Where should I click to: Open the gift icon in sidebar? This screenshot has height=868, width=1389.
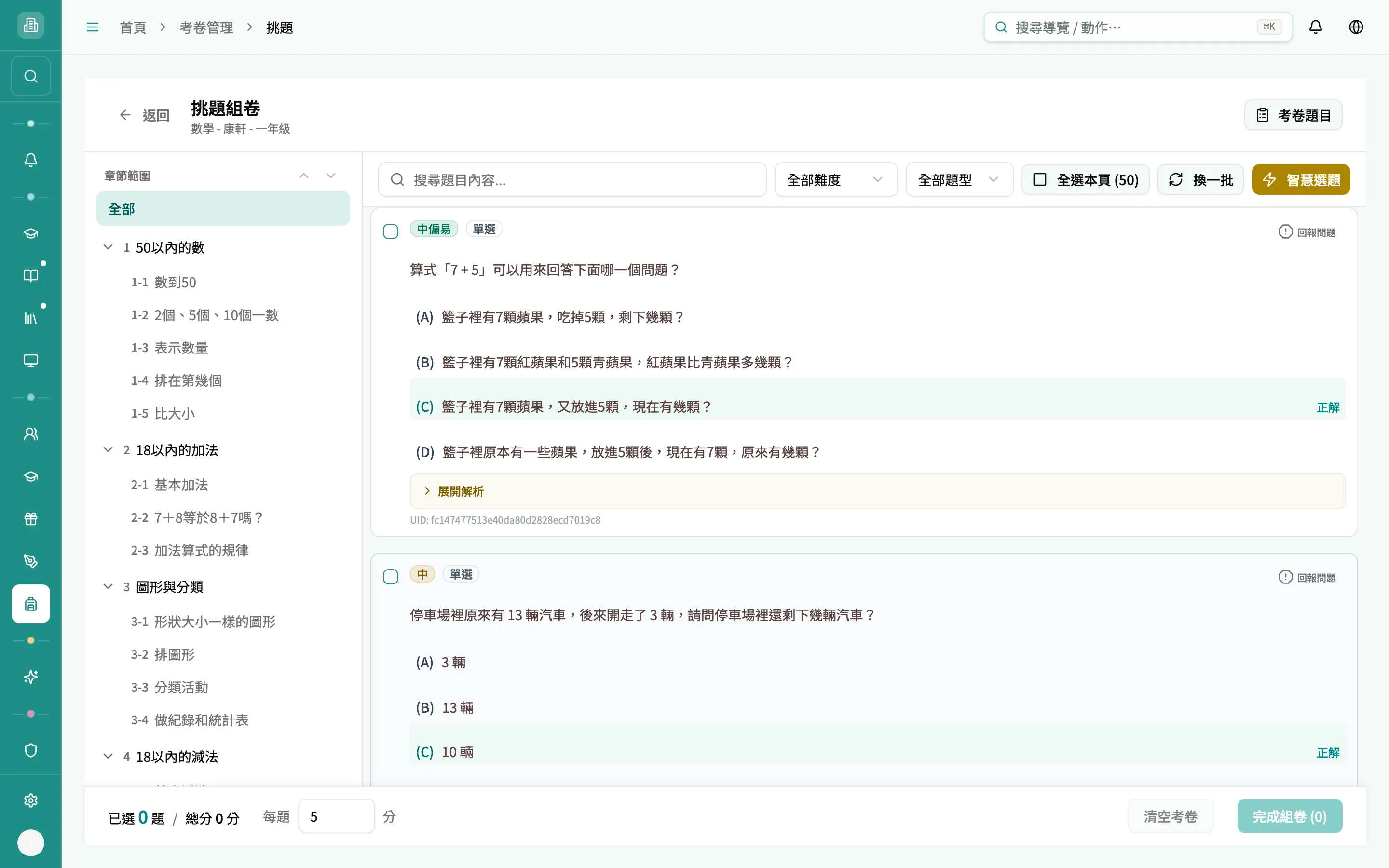coord(30,519)
